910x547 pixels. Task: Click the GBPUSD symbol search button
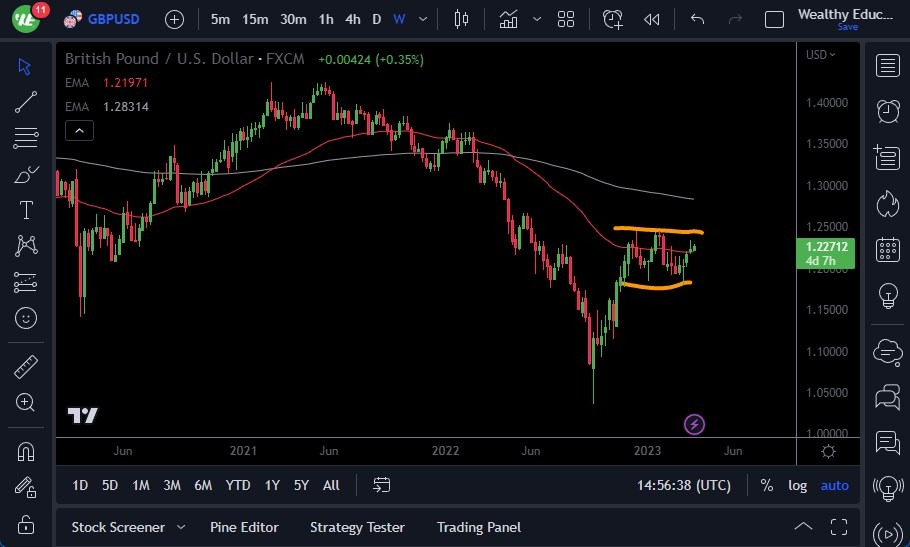point(102,19)
